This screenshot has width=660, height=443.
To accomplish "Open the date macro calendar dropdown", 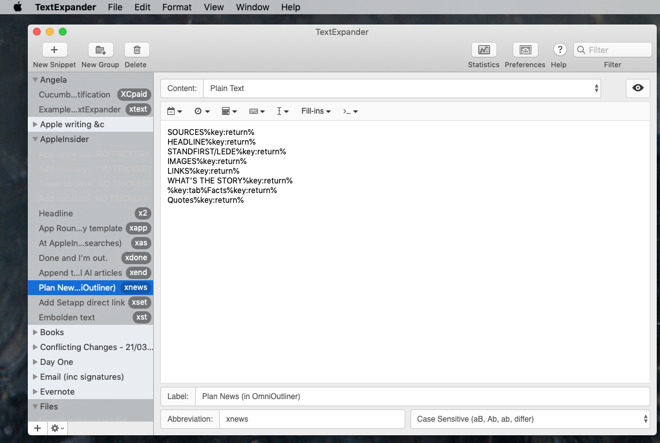I will tap(174, 111).
